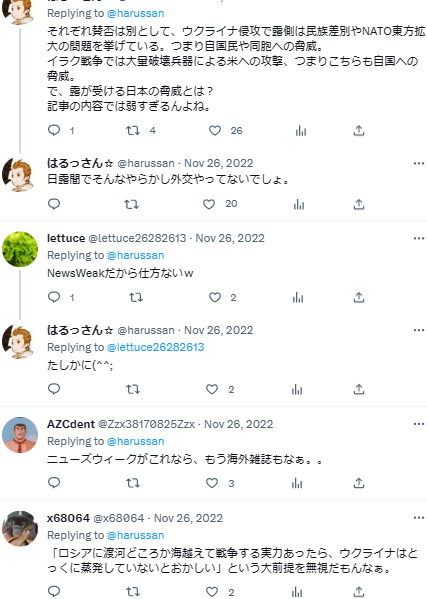
Task: Retweet the post with 4 retweets
Action: click(133, 131)
